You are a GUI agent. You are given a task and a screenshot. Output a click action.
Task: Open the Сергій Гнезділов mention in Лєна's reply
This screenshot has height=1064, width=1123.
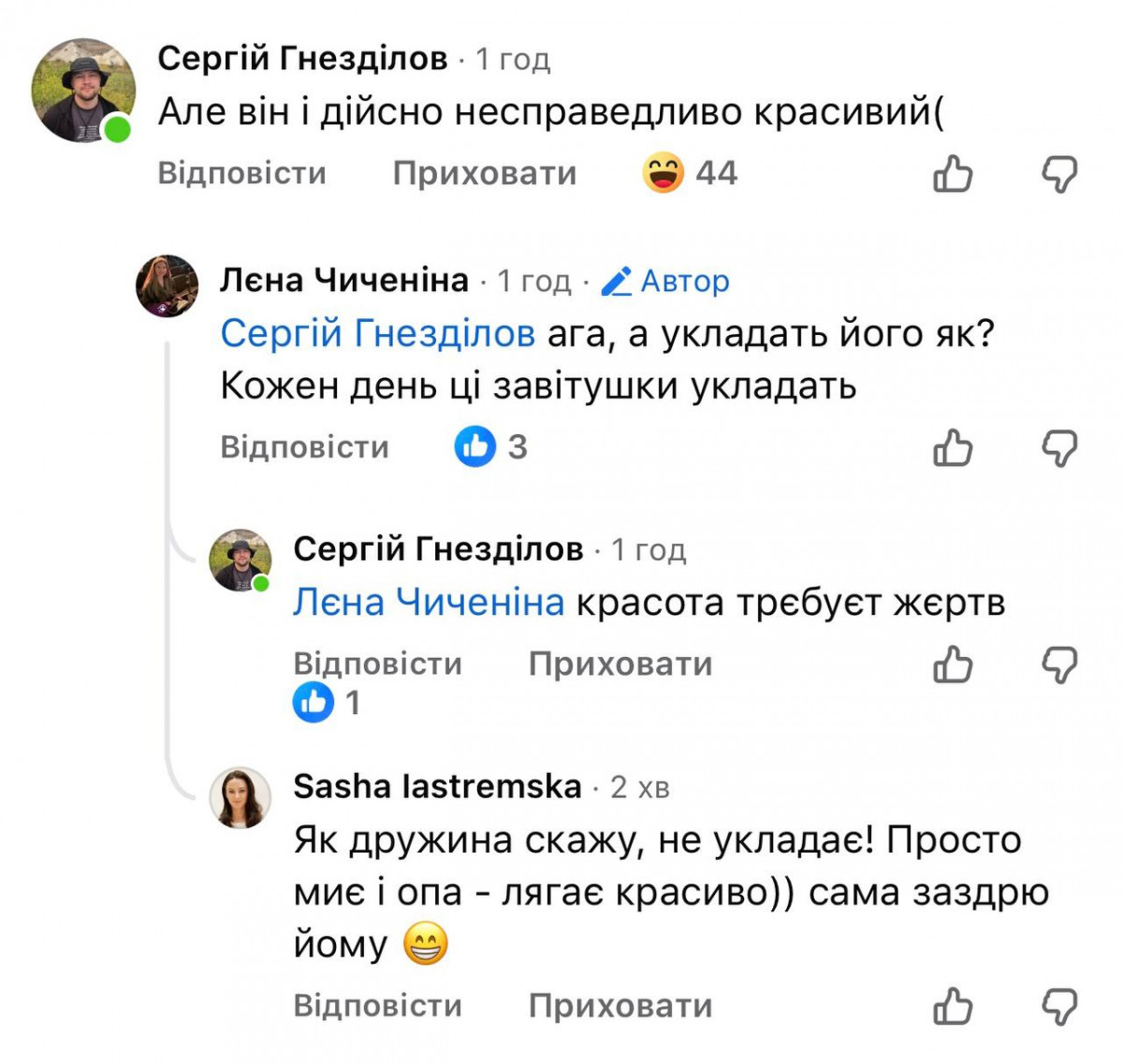[377, 333]
